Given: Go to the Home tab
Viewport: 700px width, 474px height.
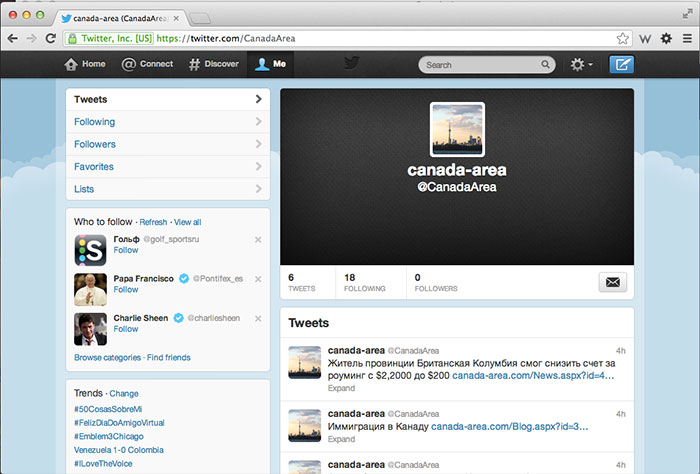Looking at the screenshot, I should coord(85,64).
